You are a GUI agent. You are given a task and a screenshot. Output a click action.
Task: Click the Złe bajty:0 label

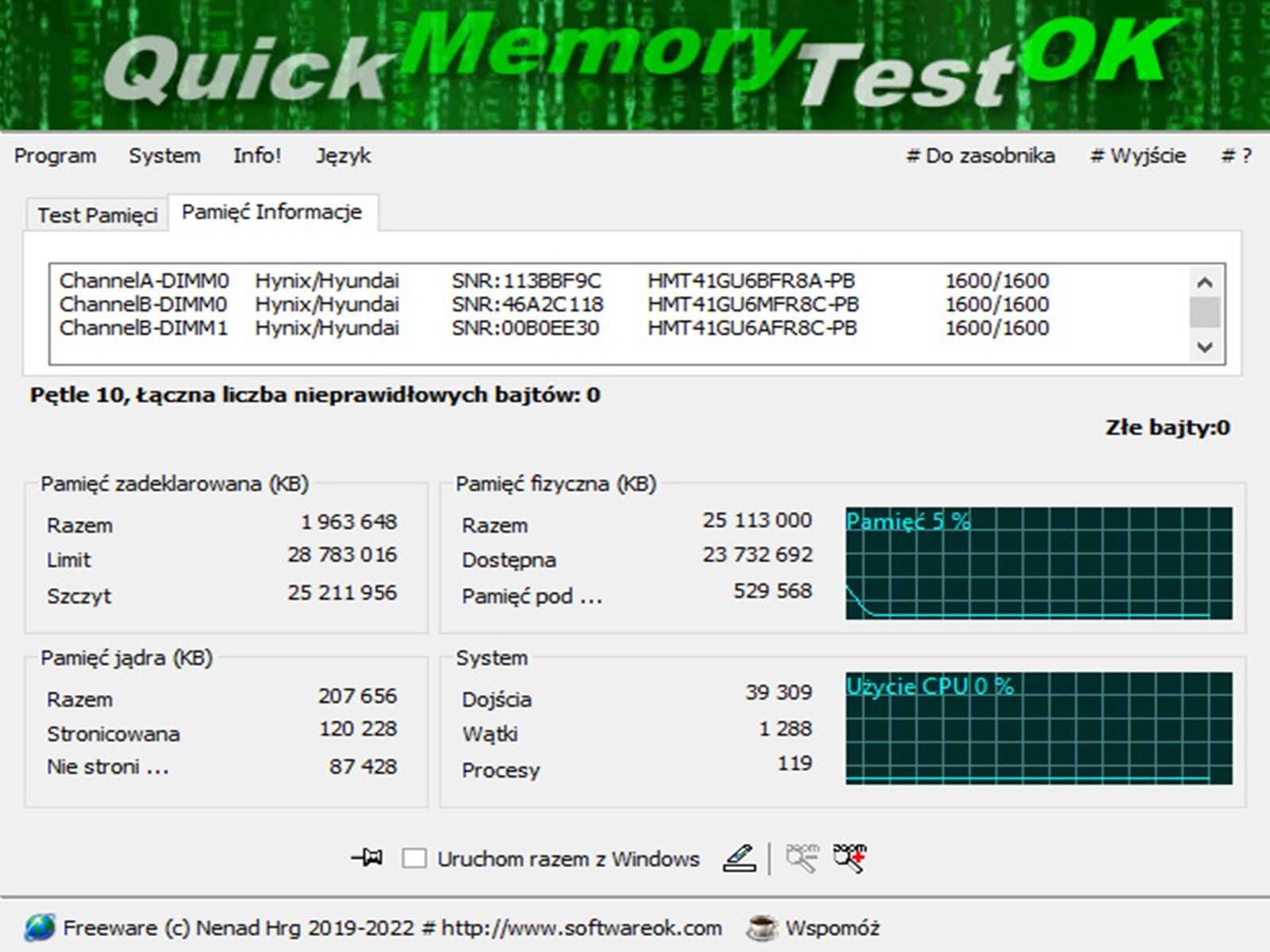tap(1168, 428)
